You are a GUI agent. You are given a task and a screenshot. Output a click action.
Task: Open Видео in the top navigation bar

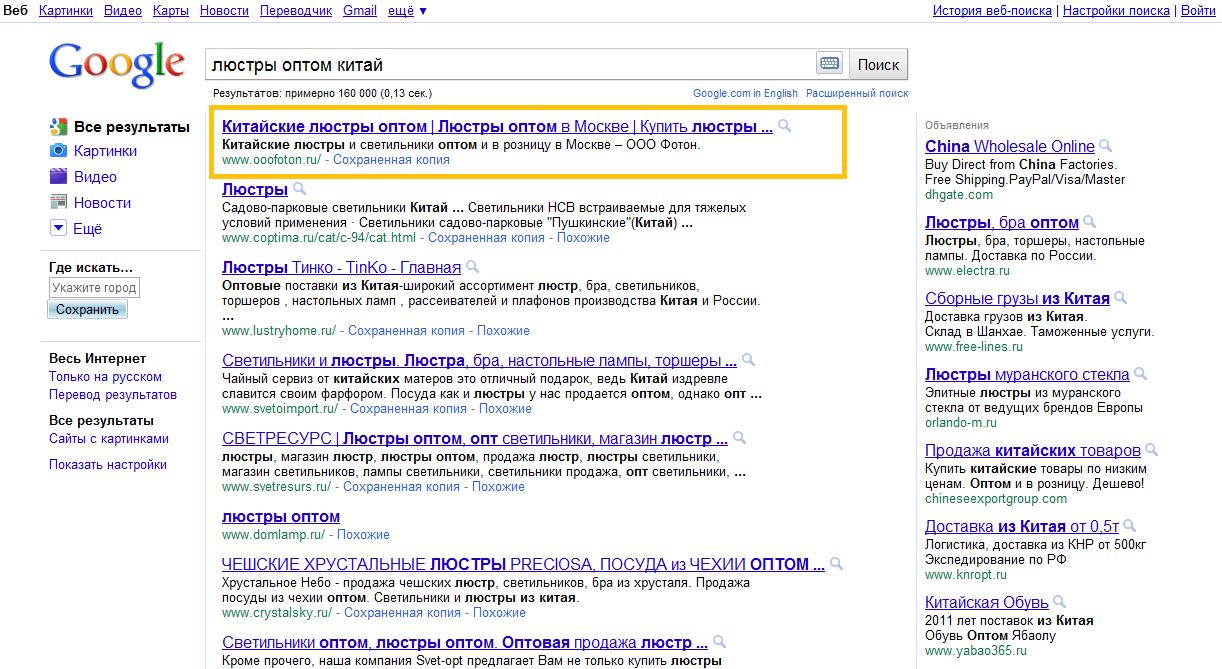[x=123, y=11]
